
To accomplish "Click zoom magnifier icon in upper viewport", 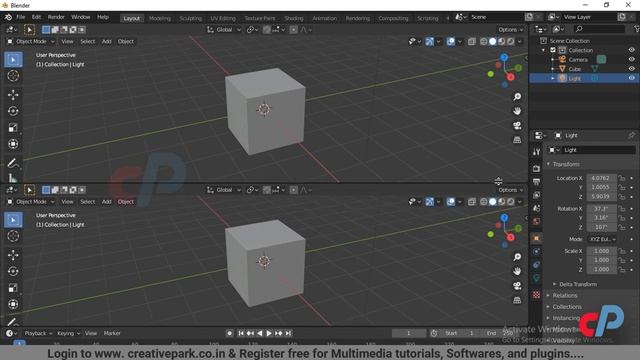I will pyautogui.click(x=517, y=97).
